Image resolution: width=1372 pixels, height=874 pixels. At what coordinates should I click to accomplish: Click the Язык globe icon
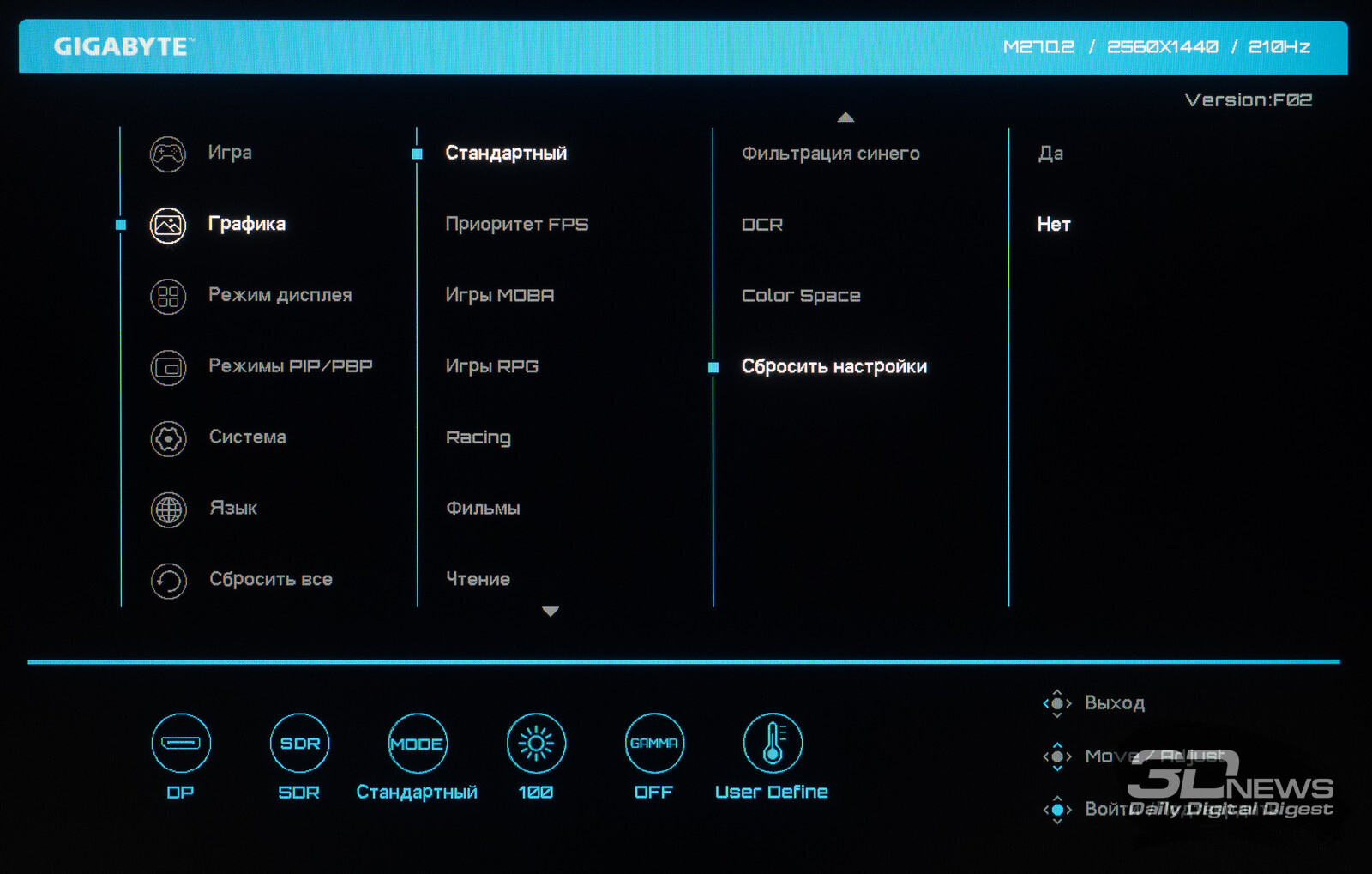click(168, 510)
